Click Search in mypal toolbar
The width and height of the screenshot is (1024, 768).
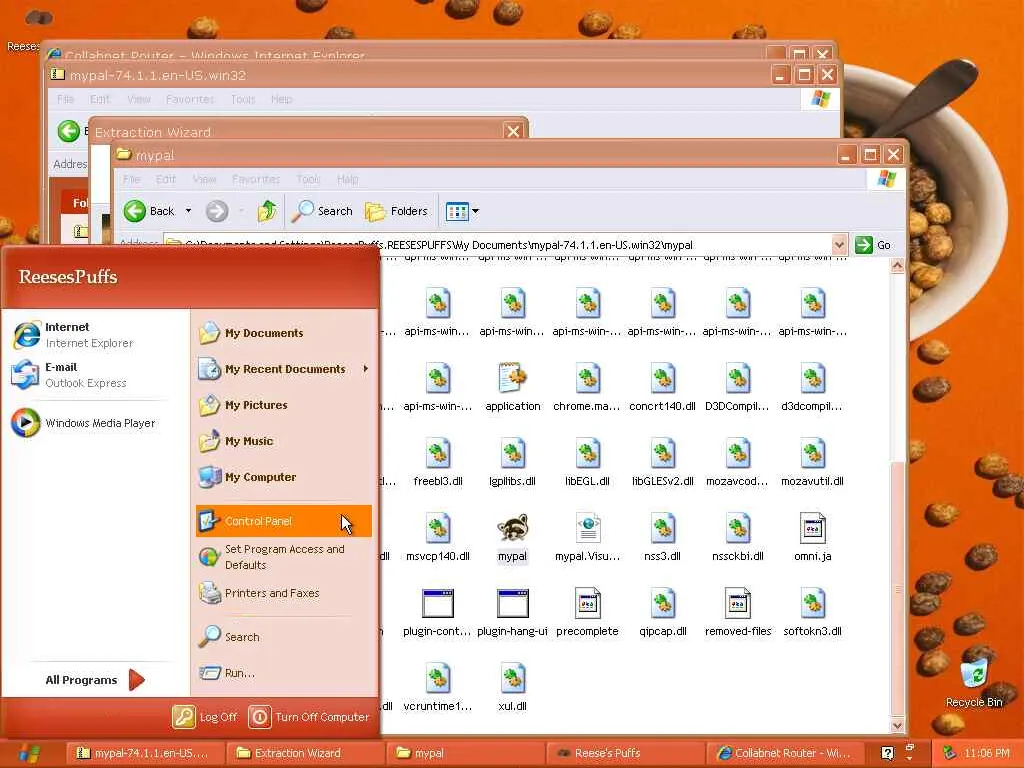(322, 211)
